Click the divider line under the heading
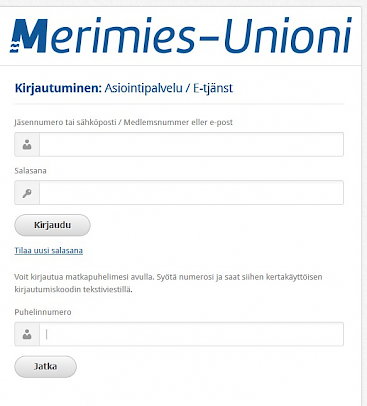The width and height of the screenshot is (367, 406). pyautogui.click(x=179, y=104)
